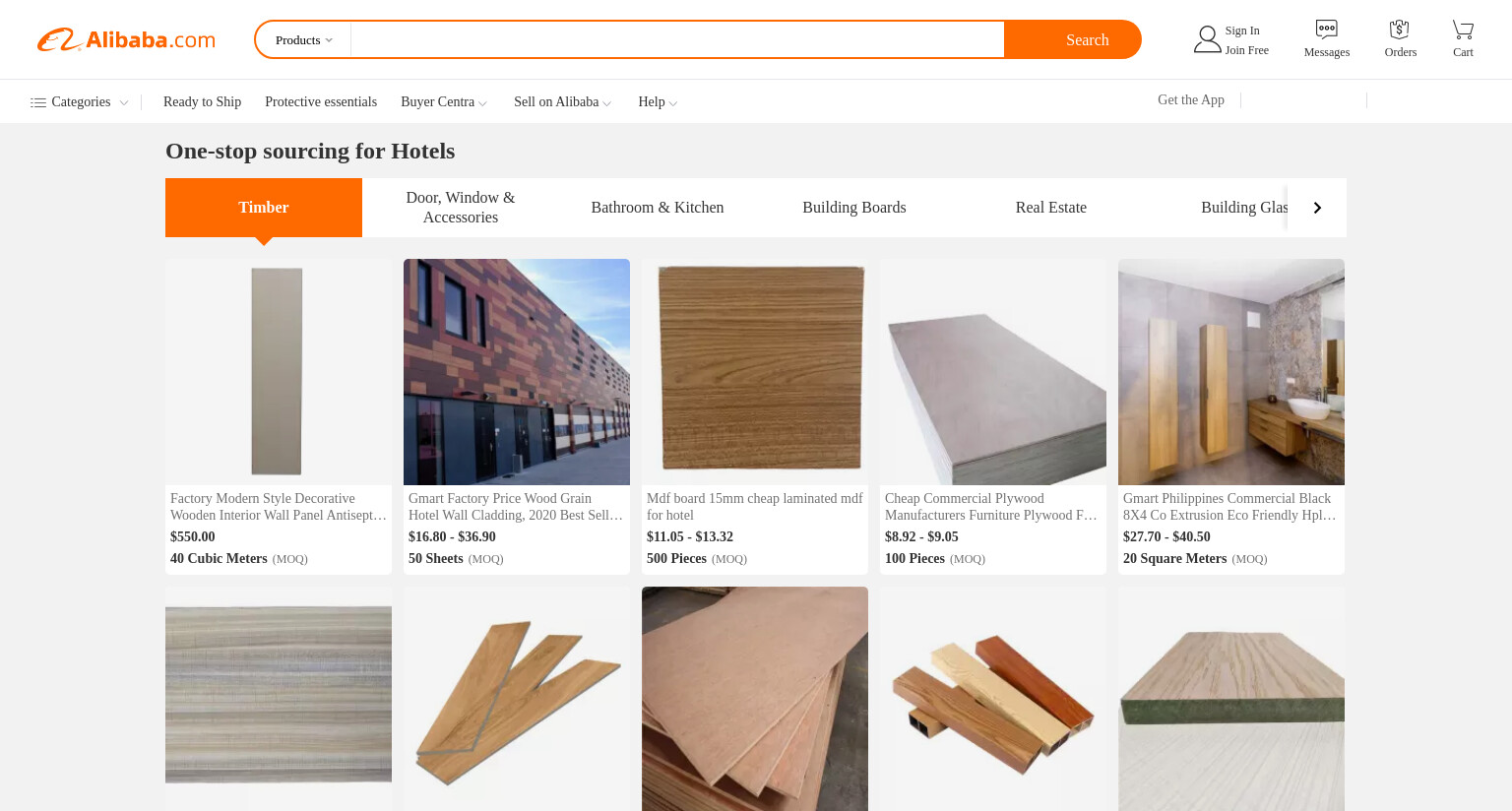
Task: Open the wooden square tubes image
Action: click(993, 699)
